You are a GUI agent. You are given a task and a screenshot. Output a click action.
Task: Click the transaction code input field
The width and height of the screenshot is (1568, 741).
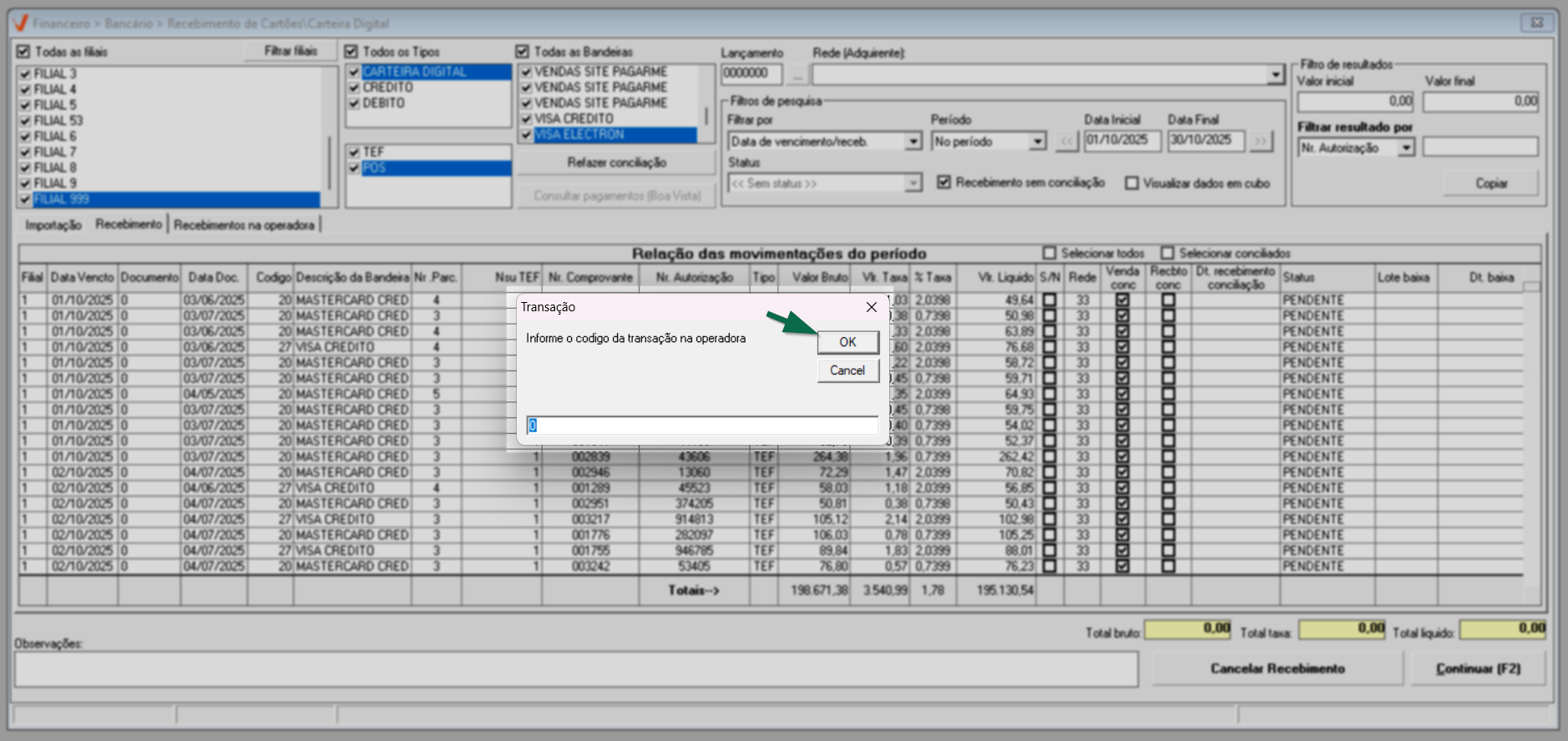pyautogui.click(x=701, y=426)
